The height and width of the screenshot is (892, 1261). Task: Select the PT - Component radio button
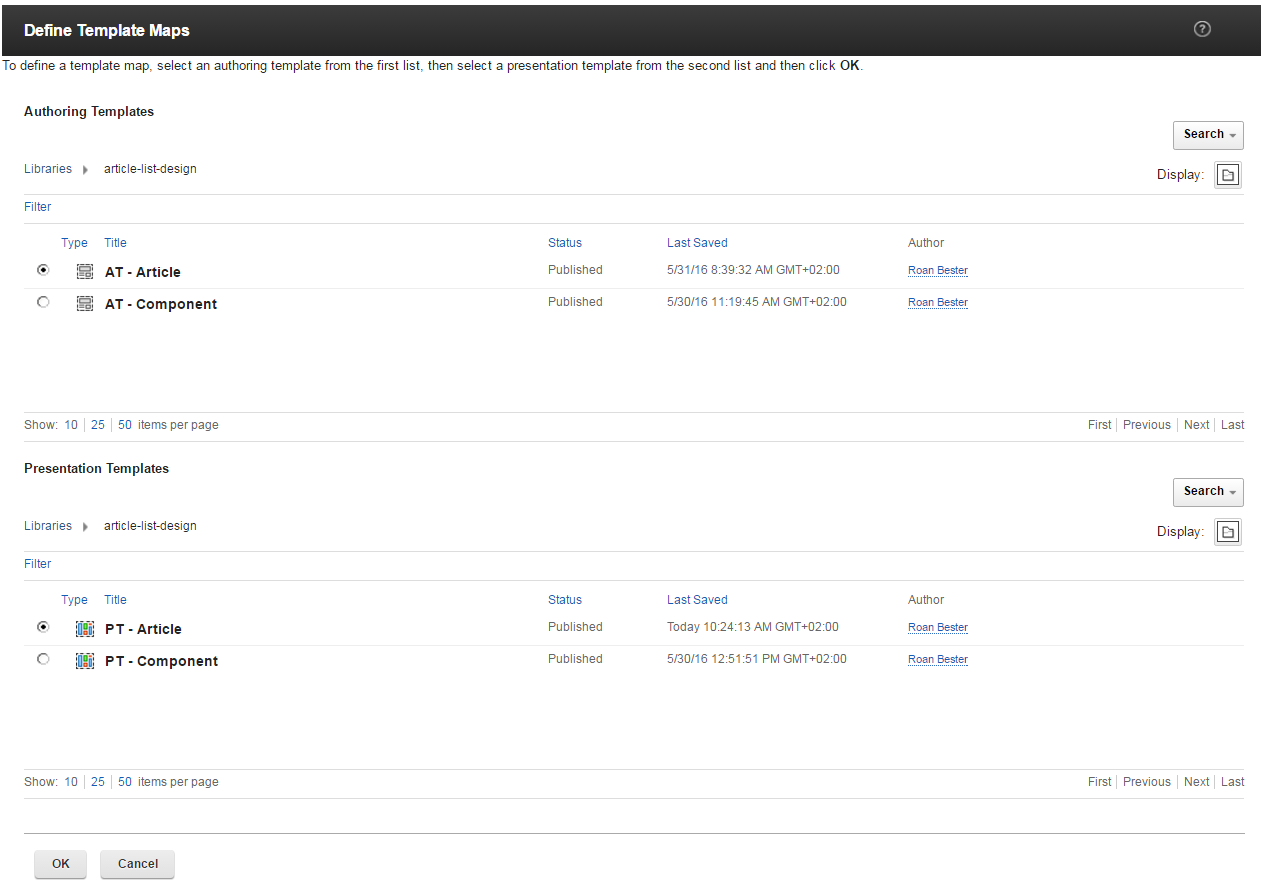coord(43,659)
